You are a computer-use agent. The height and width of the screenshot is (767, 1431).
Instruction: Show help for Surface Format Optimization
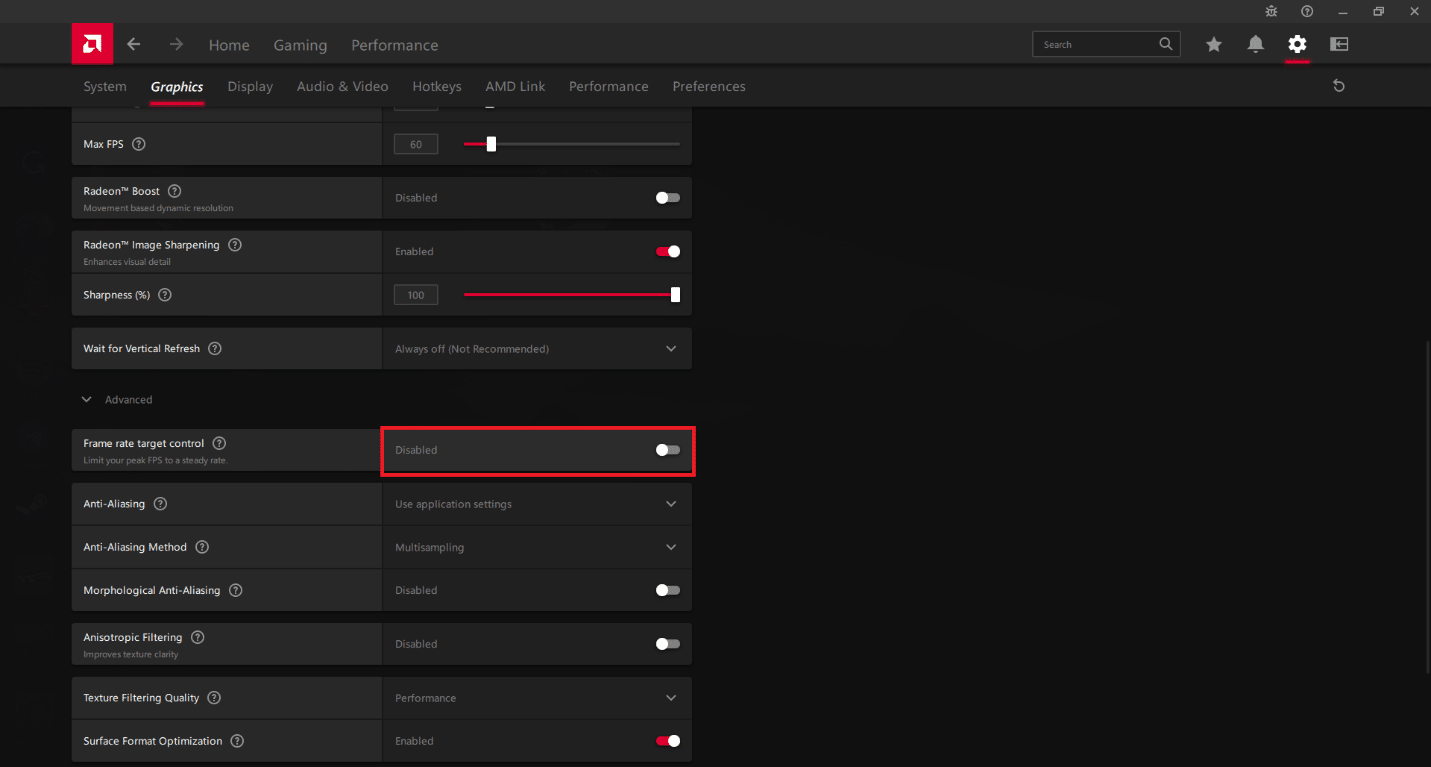click(x=237, y=741)
